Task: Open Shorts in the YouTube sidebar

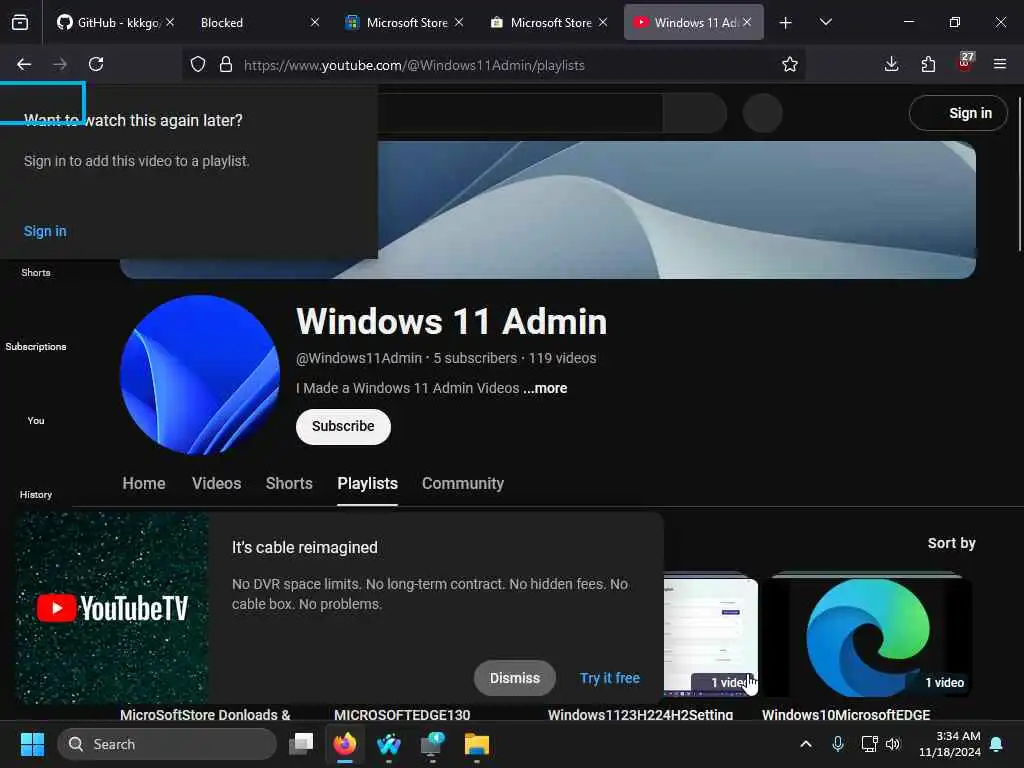Action: (36, 272)
